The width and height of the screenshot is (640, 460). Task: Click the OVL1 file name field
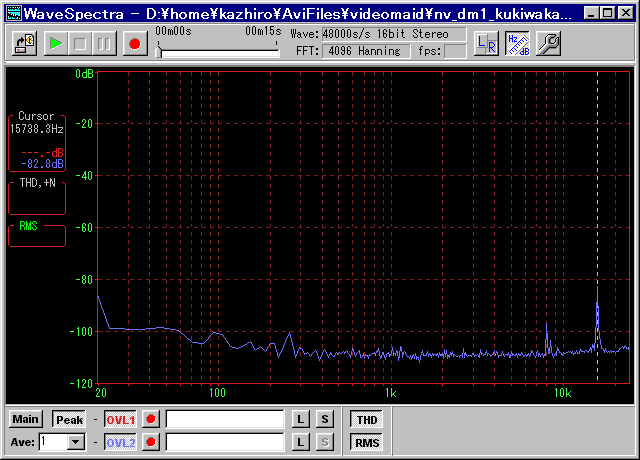(x=225, y=419)
